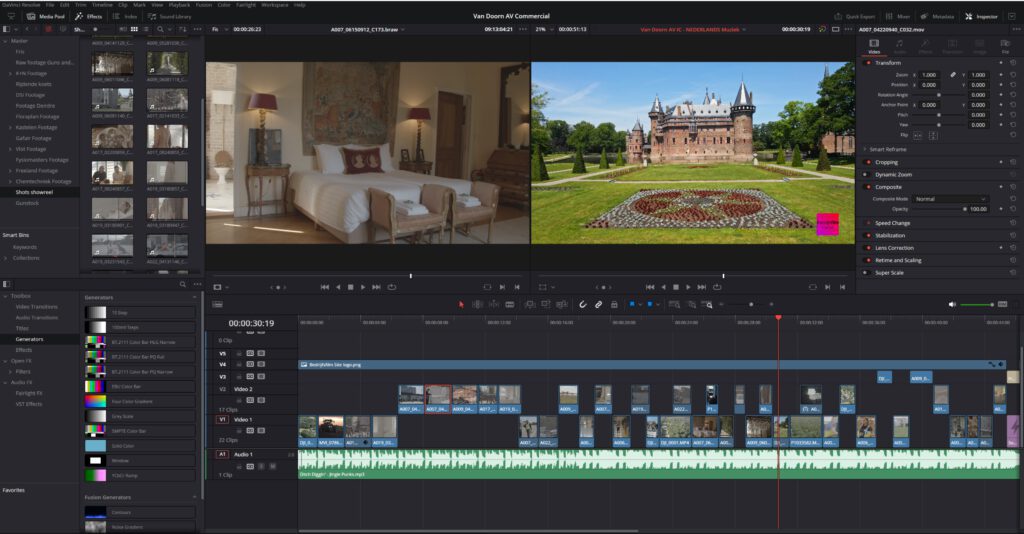
Task: Toggle the Lens Correction enable switch
Action: pos(868,247)
